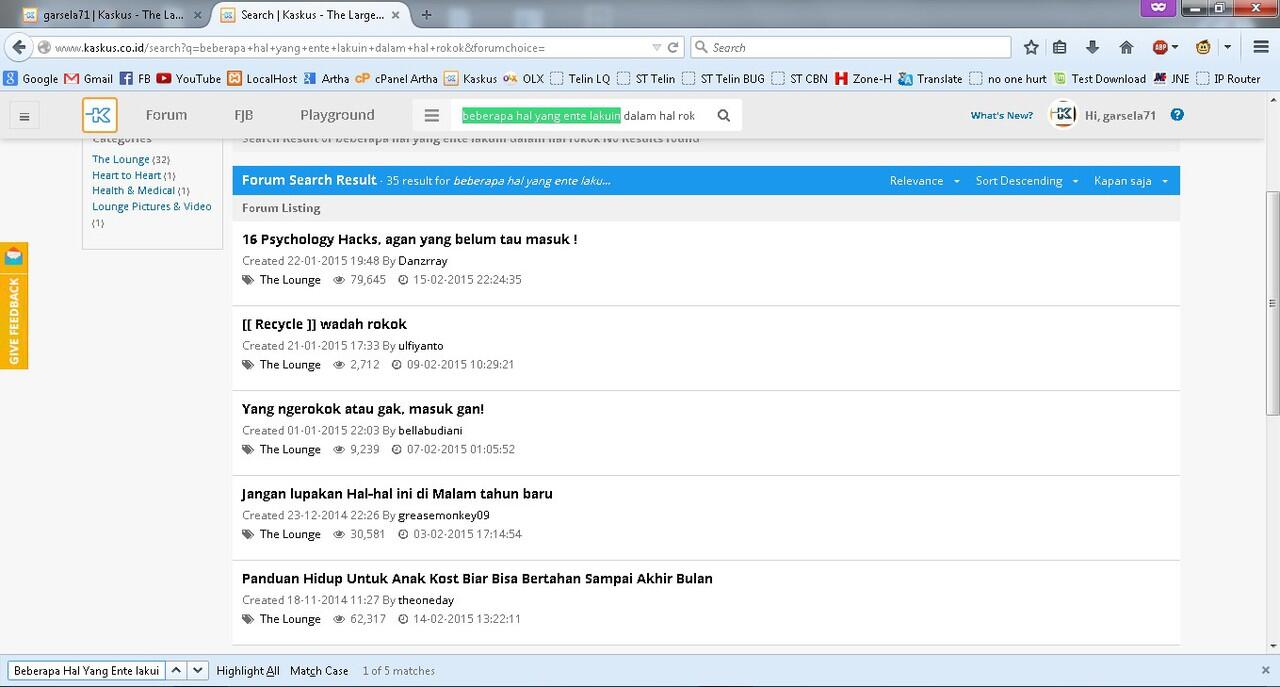The image size is (1280, 687).
Task: Open the bookmarks list icon
Action: tap(1060, 47)
